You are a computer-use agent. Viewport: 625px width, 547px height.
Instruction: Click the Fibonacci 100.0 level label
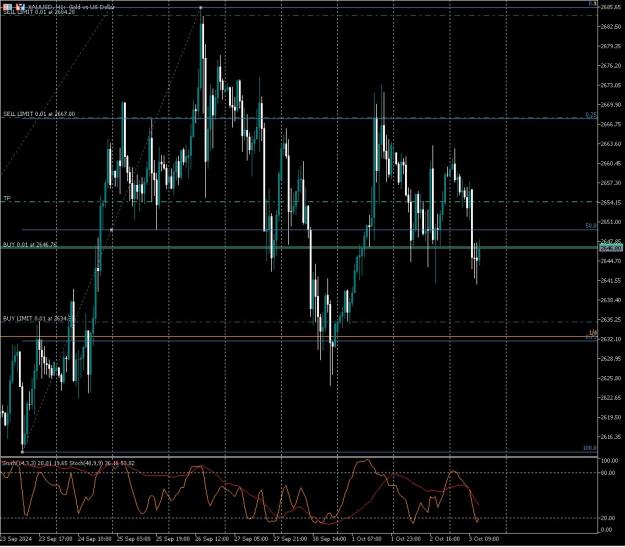tap(590, 448)
